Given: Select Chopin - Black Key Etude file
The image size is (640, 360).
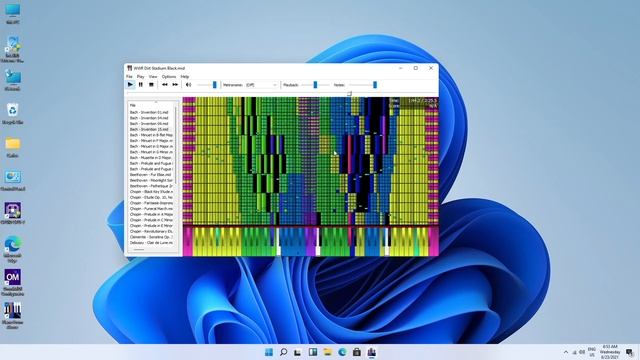Looking at the screenshot, I should (x=151, y=191).
